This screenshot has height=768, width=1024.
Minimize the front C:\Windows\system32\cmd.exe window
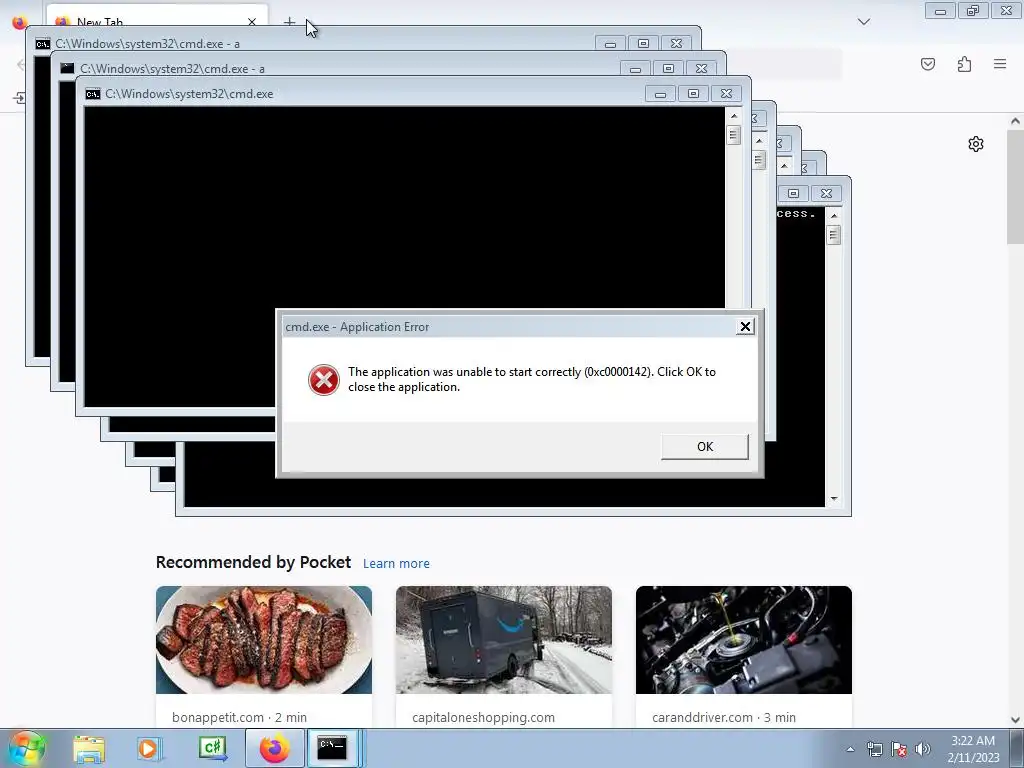[660, 94]
